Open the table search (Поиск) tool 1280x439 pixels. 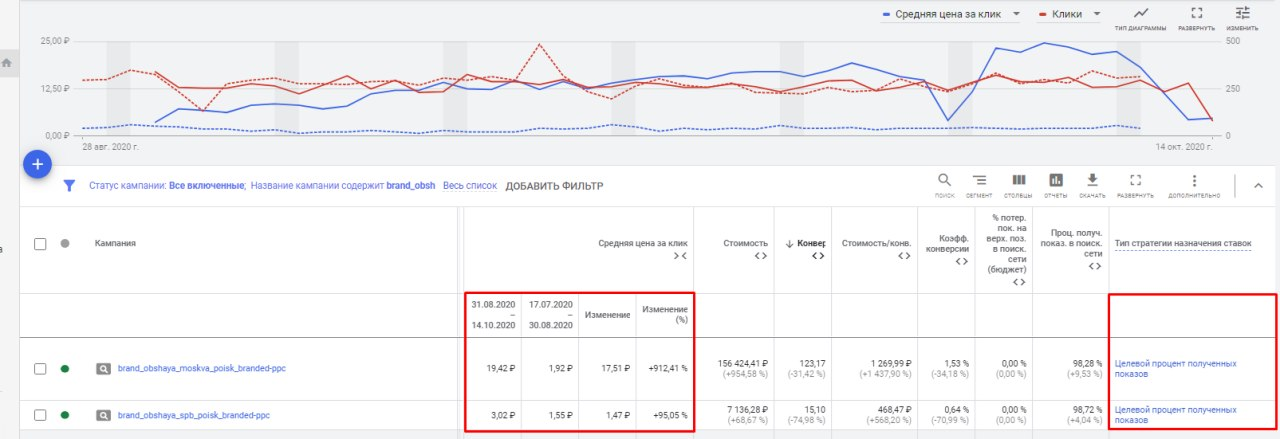[944, 184]
